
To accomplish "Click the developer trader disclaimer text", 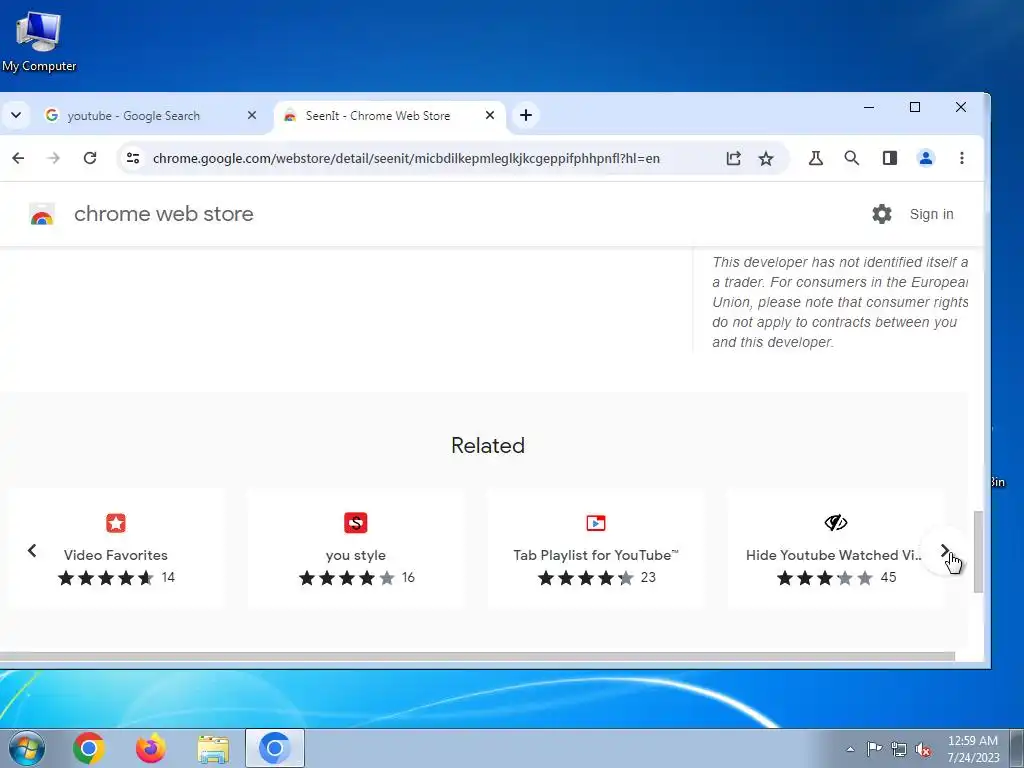I will pyautogui.click(x=840, y=302).
